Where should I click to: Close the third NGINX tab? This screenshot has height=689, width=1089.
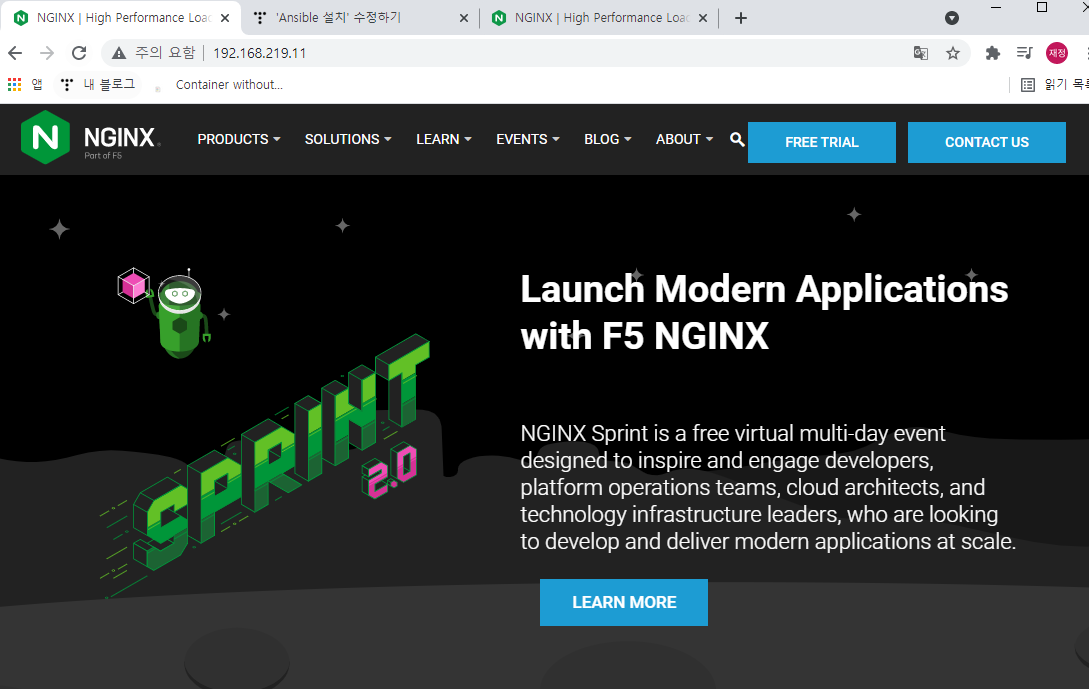tap(703, 18)
